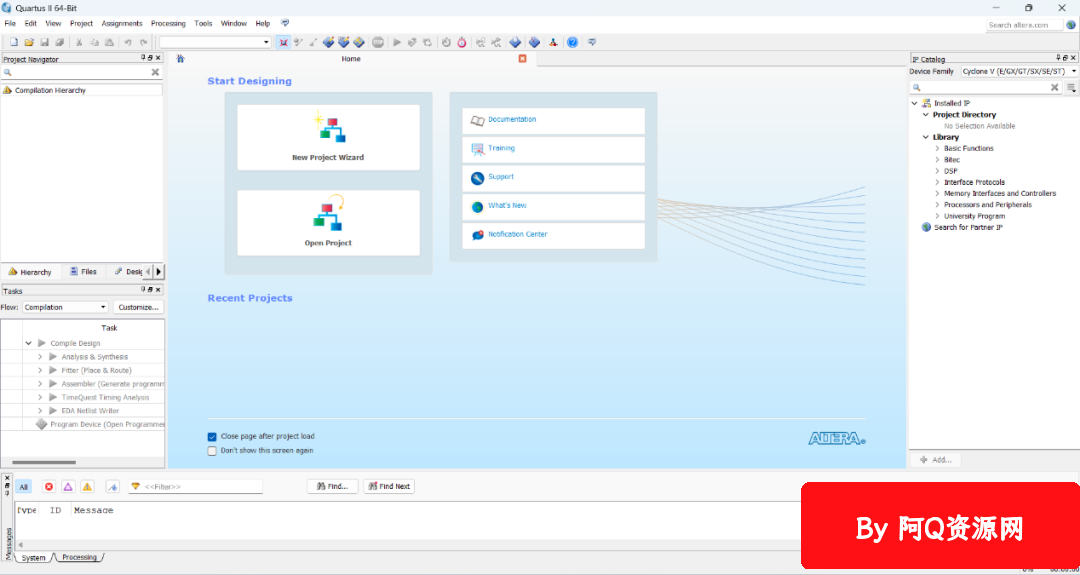The height and width of the screenshot is (575, 1080).
Task: Uncheck Close page after project load
Action: [x=212, y=437]
